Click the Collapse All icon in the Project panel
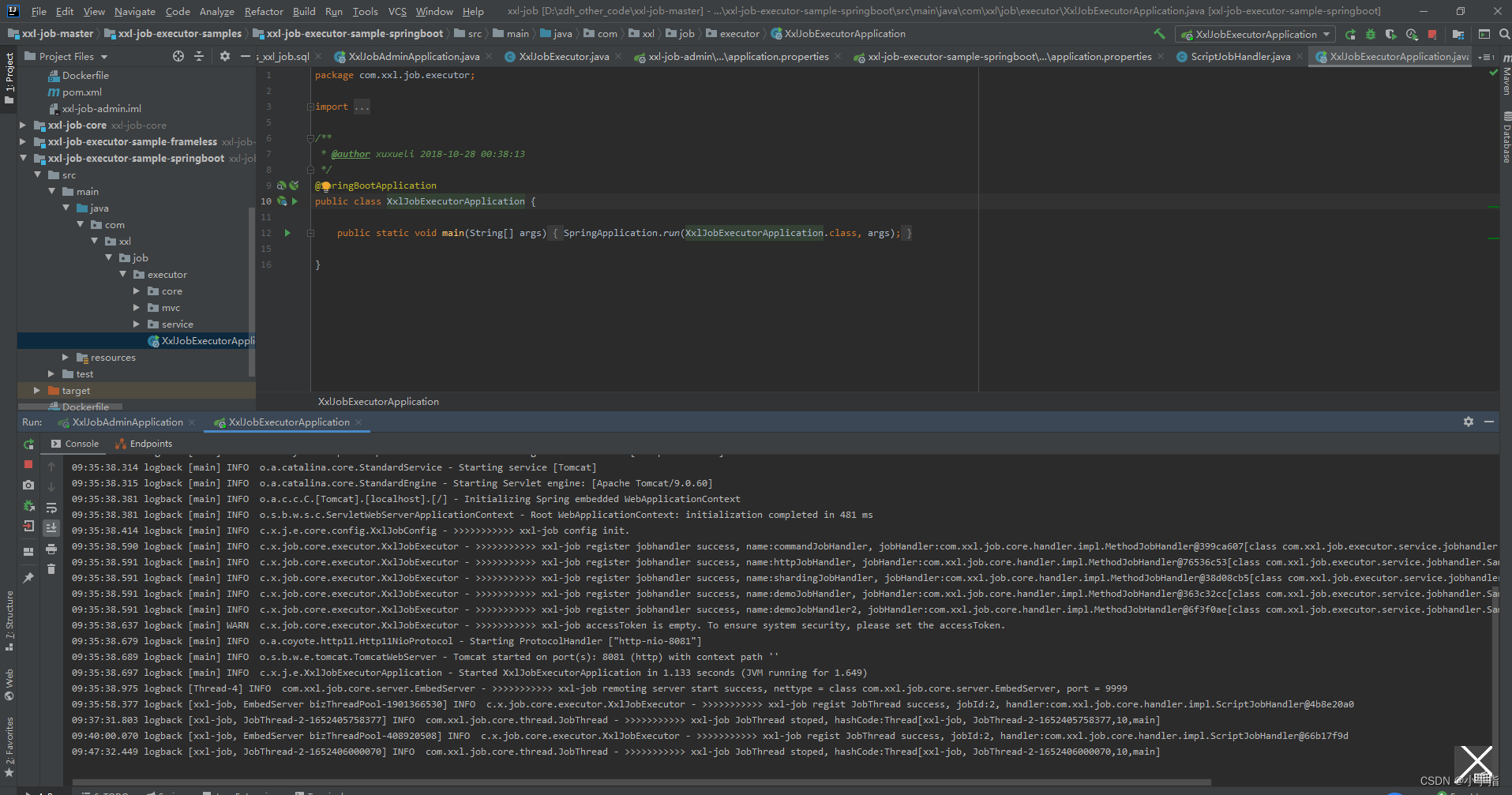Image resolution: width=1512 pixels, height=795 pixels. coord(199,56)
